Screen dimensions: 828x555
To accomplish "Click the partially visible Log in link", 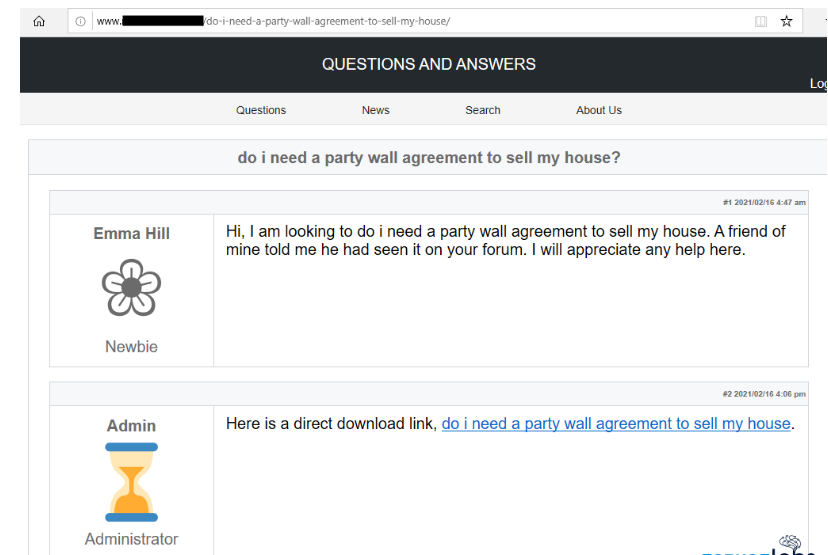I will click(x=818, y=84).
